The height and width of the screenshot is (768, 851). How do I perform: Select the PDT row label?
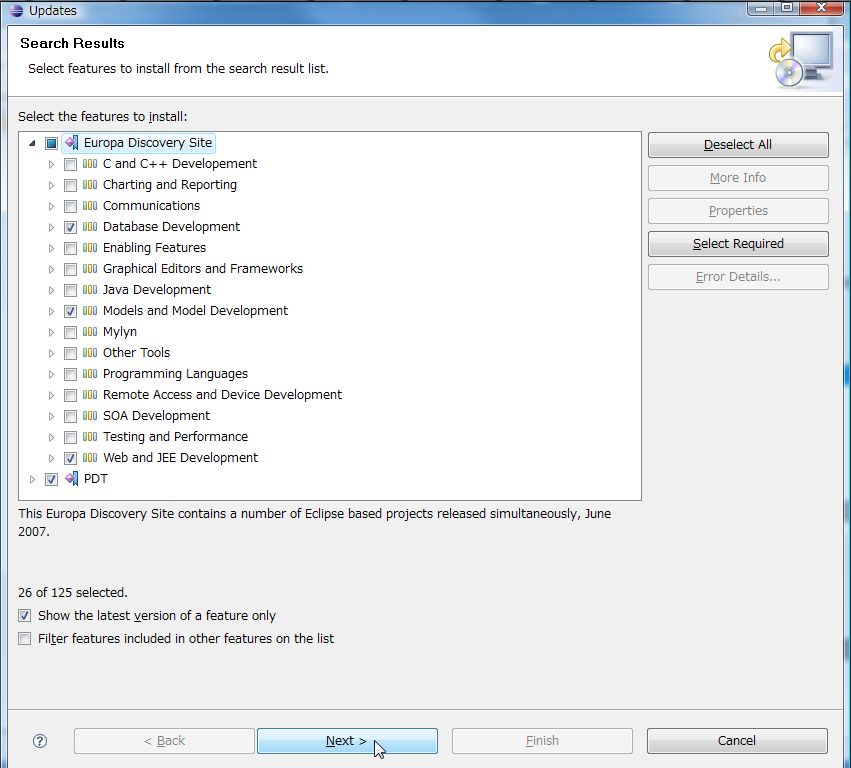click(96, 479)
